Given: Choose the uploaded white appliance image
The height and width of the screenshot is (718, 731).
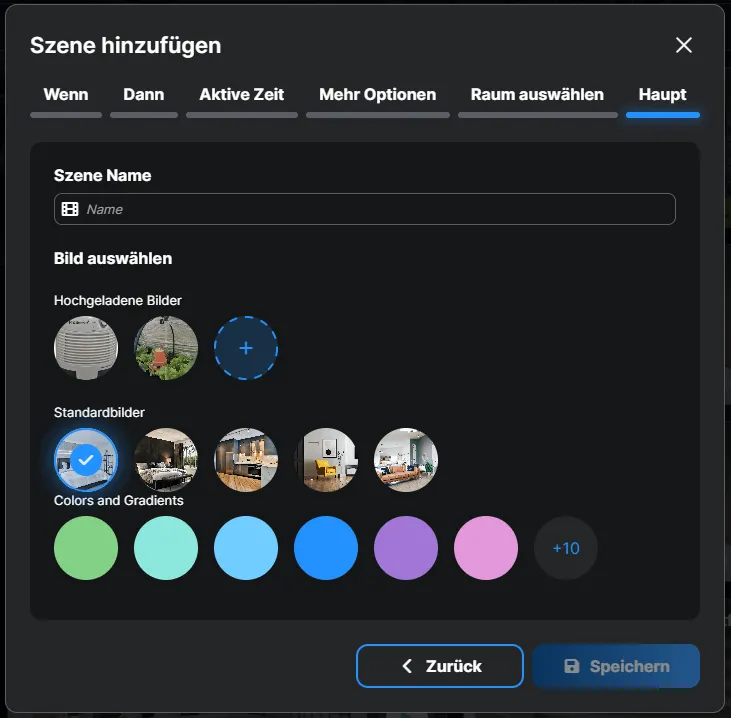Looking at the screenshot, I should [x=86, y=348].
